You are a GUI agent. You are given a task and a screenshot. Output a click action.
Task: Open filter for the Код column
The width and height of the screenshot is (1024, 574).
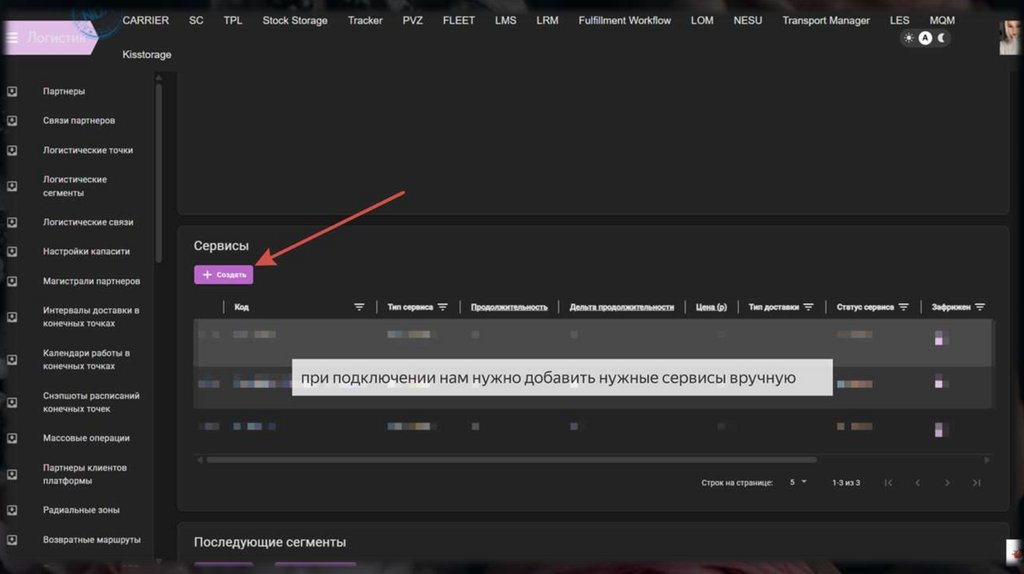click(359, 307)
